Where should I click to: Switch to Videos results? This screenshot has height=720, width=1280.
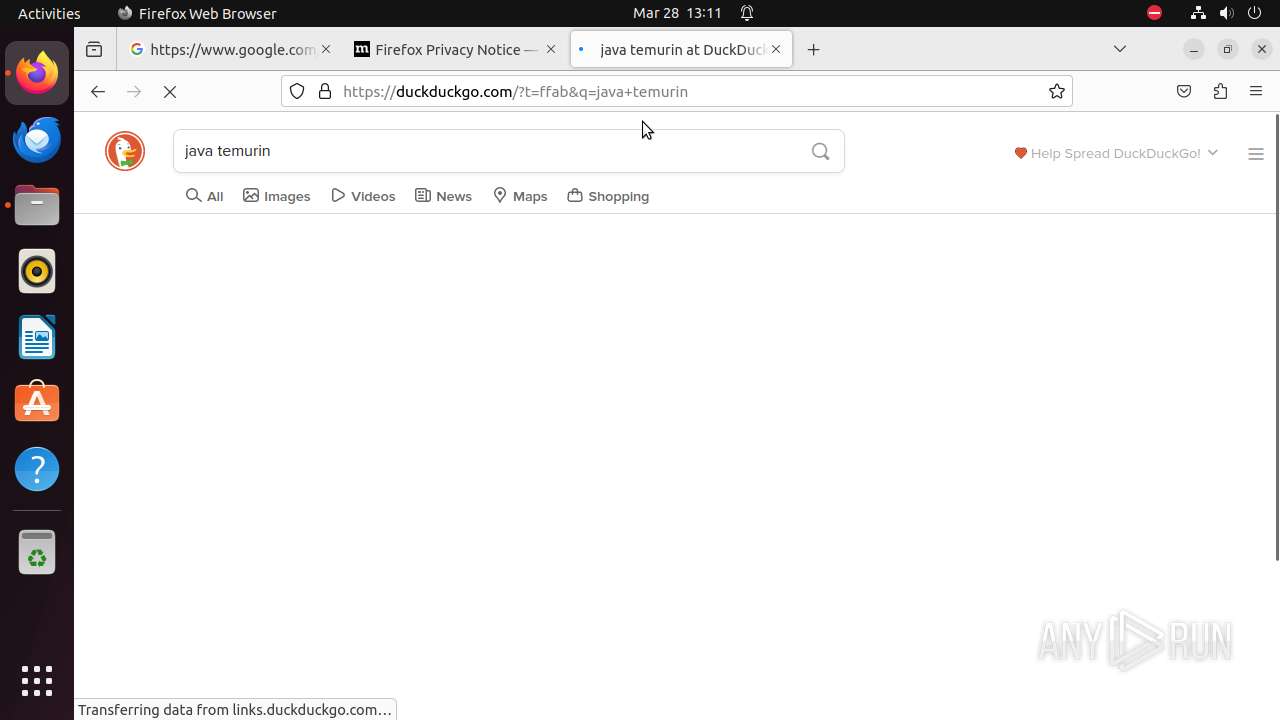point(364,196)
